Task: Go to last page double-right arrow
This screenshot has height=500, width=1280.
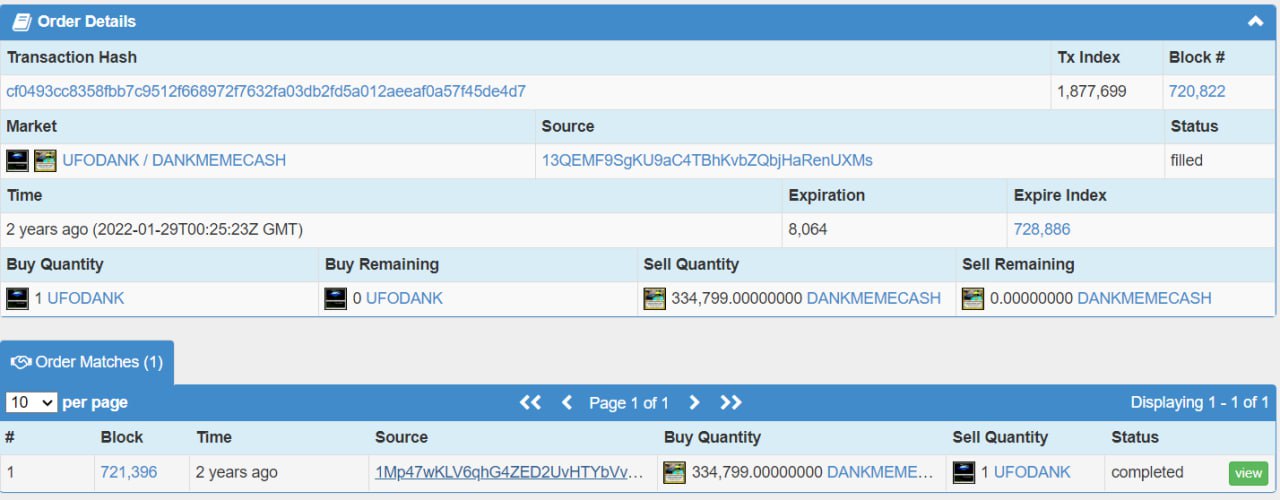Action: [x=731, y=402]
